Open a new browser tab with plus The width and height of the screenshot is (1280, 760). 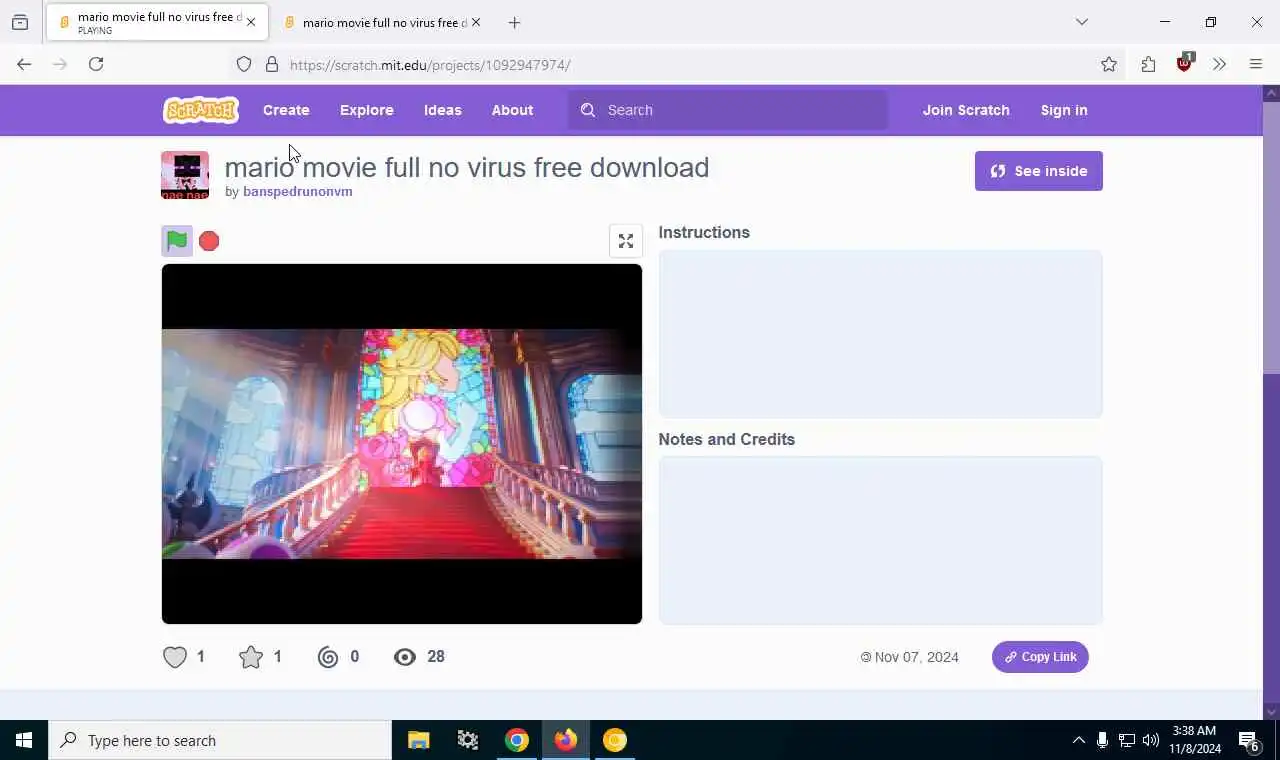[514, 22]
